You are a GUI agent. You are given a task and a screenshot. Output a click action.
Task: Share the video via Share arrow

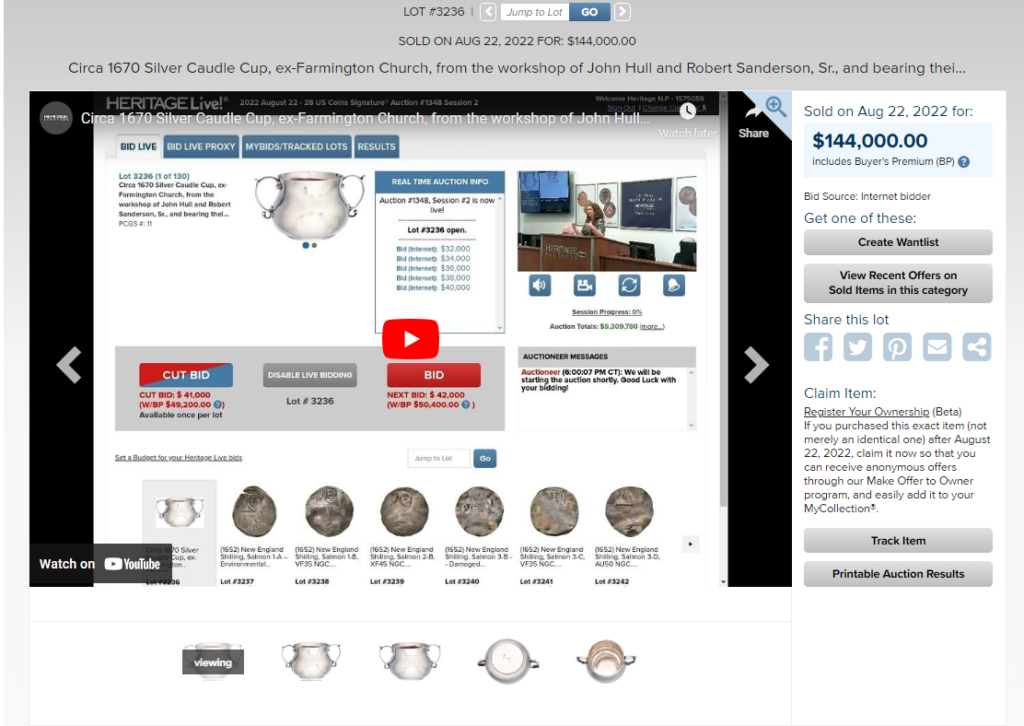753,122
